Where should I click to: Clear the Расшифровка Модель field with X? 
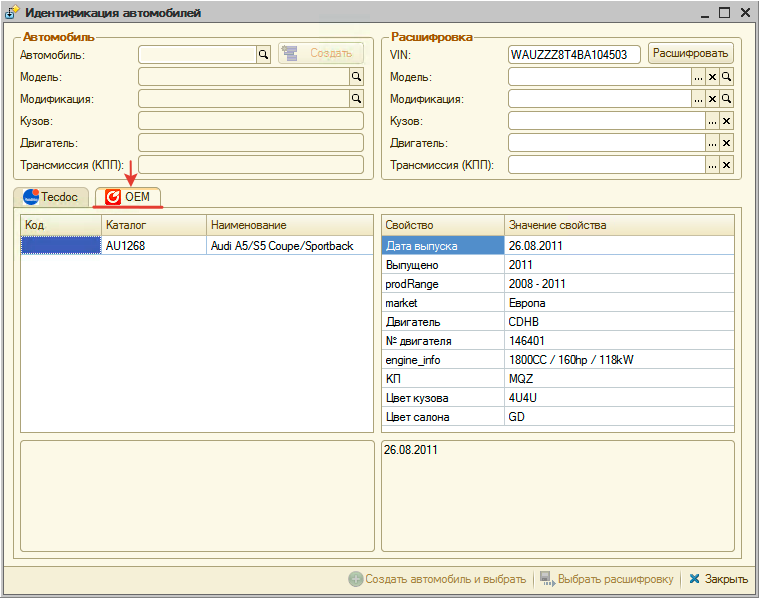[713, 77]
